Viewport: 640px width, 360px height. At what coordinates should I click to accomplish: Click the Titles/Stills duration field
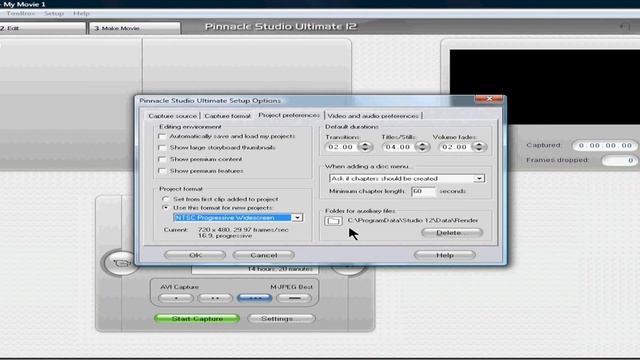point(399,147)
